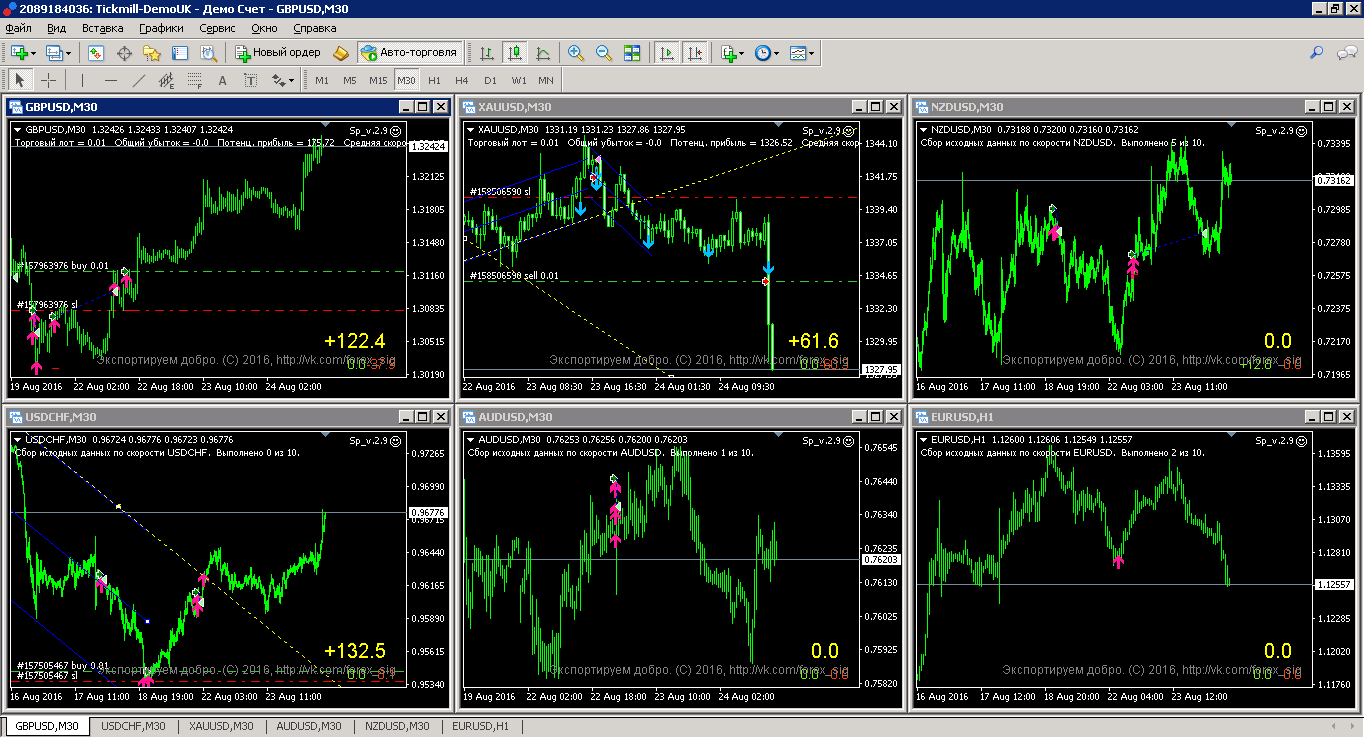Open the Сервис menu
The image size is (1364, 738).
point(217,28)
